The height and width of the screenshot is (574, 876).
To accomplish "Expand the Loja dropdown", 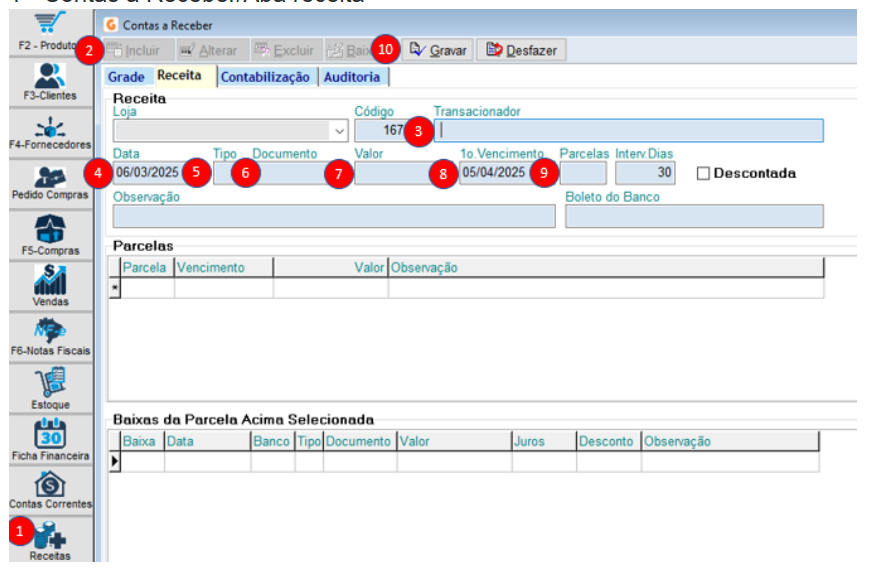I will click(x=339, y=131).
